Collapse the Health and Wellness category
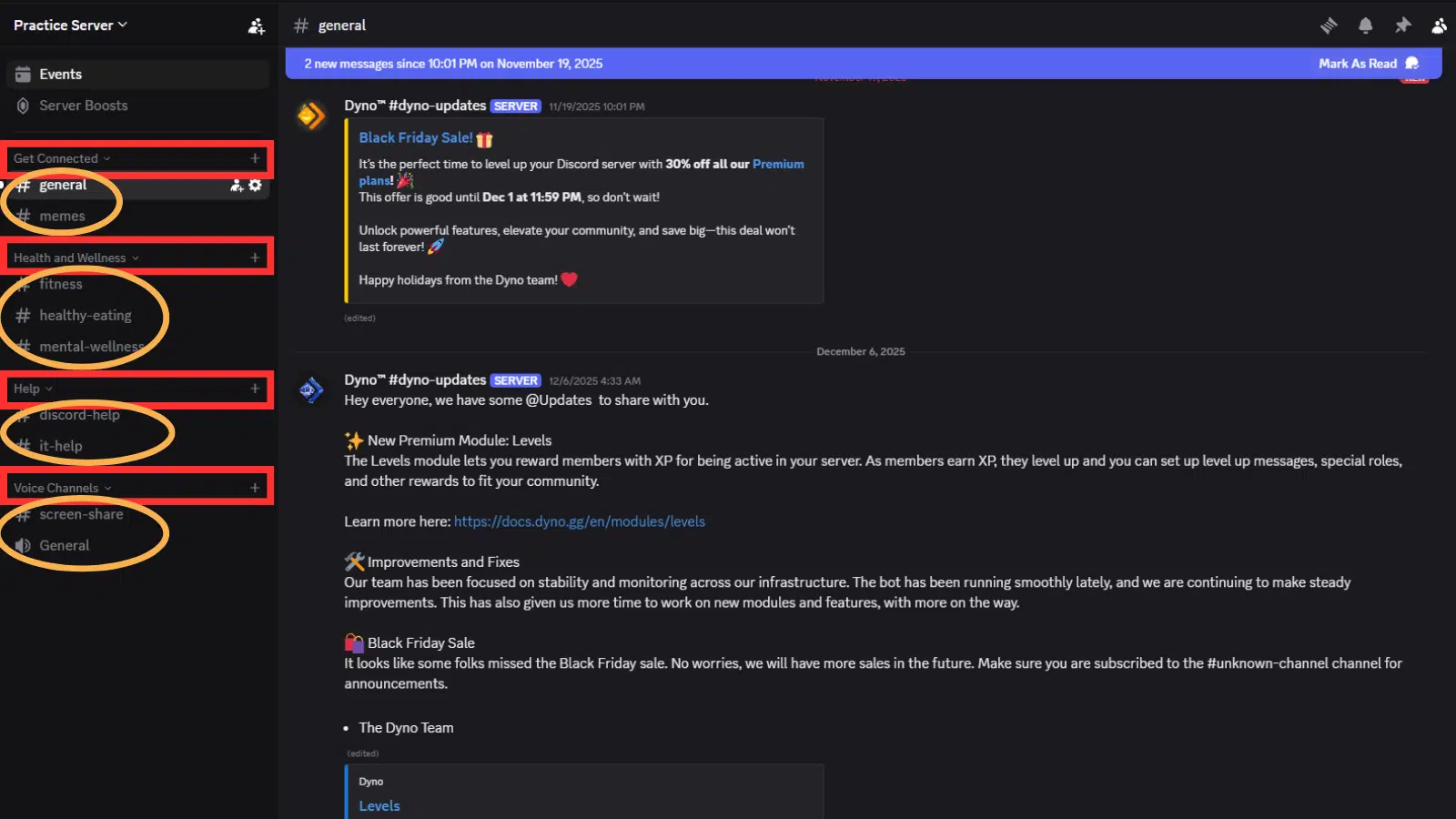 pos(73,258)
